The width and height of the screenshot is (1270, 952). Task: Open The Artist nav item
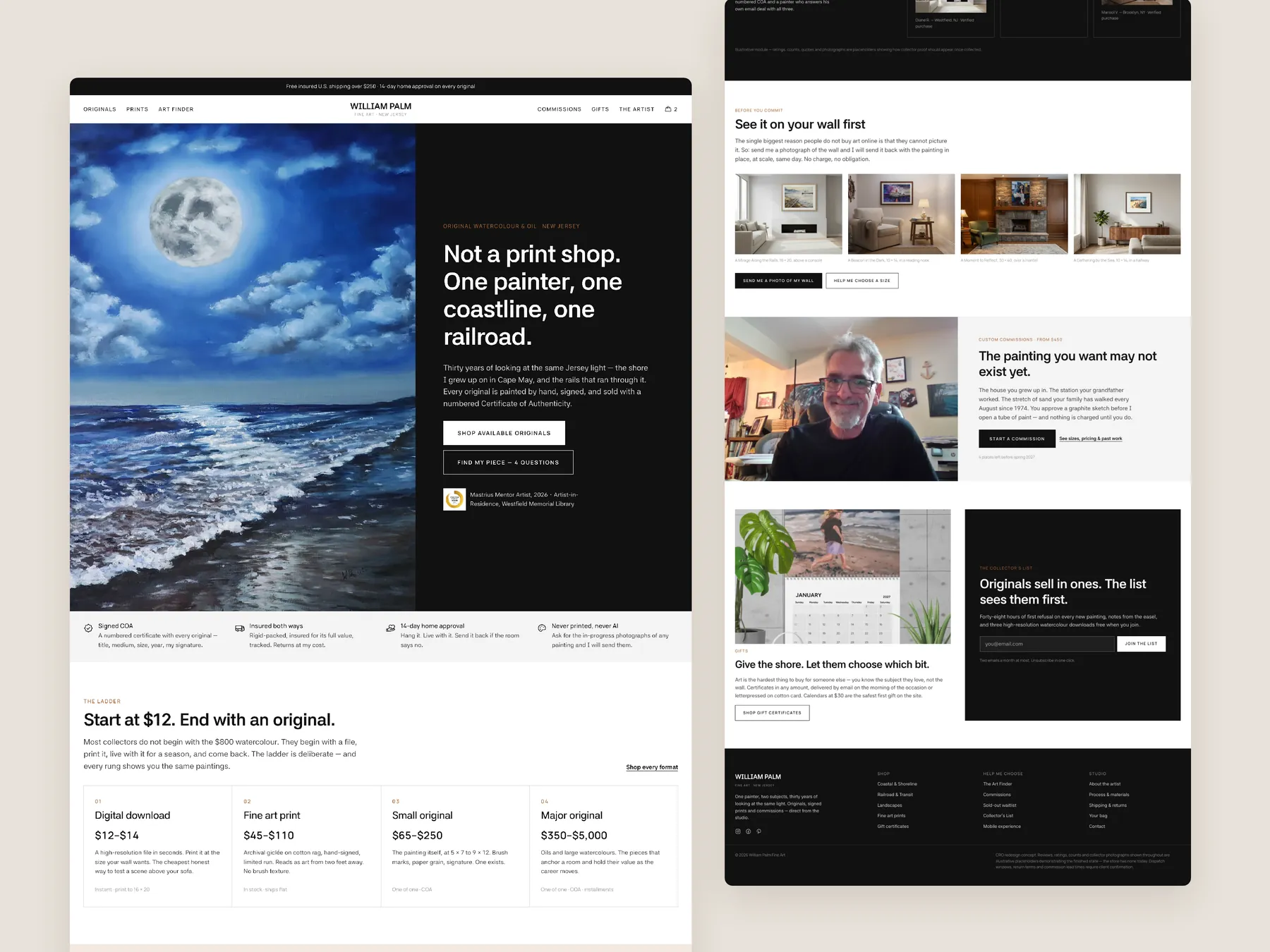(636, 109)
